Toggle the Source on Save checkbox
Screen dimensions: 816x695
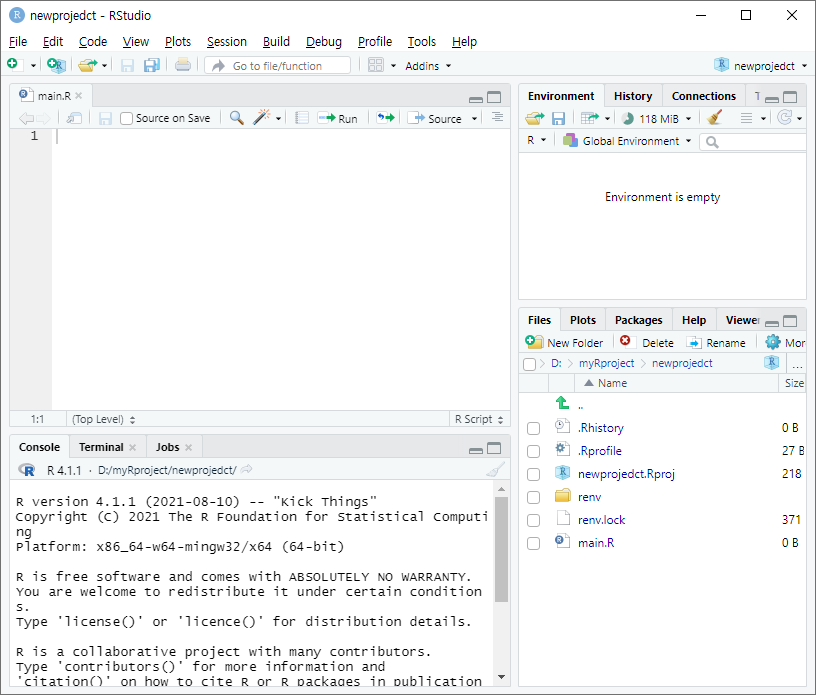click(x=126, y=119)
